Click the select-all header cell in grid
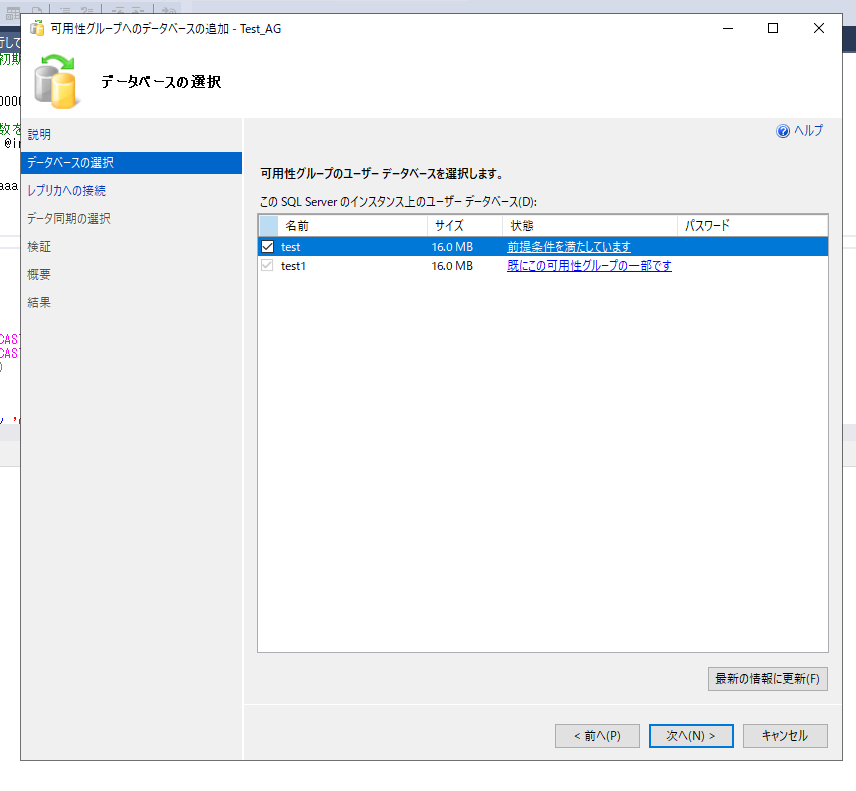This screenshot has width=856, height=791. (268, 225)
